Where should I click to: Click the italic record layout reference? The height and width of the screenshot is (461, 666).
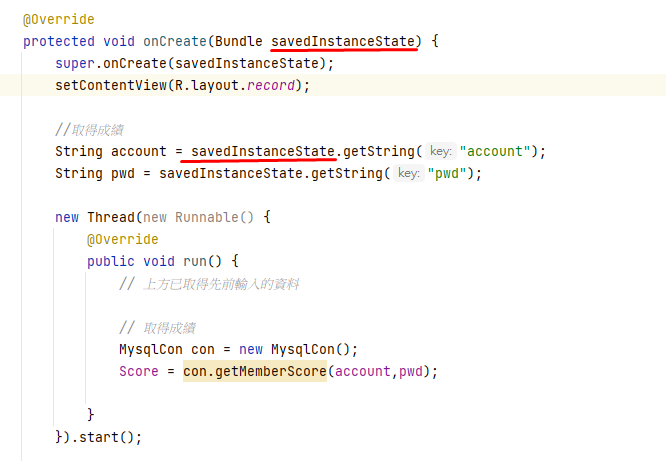click(x=271, y=85)
